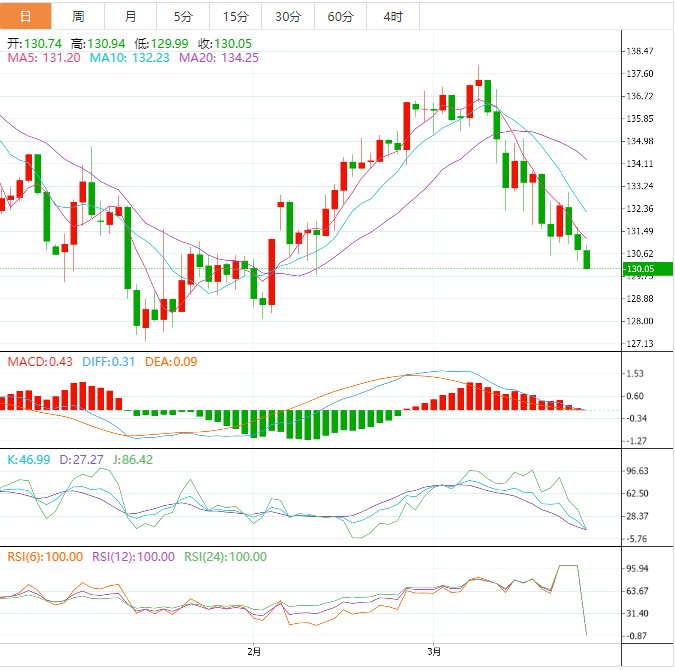Click the opening price 开:130.74

34,43
